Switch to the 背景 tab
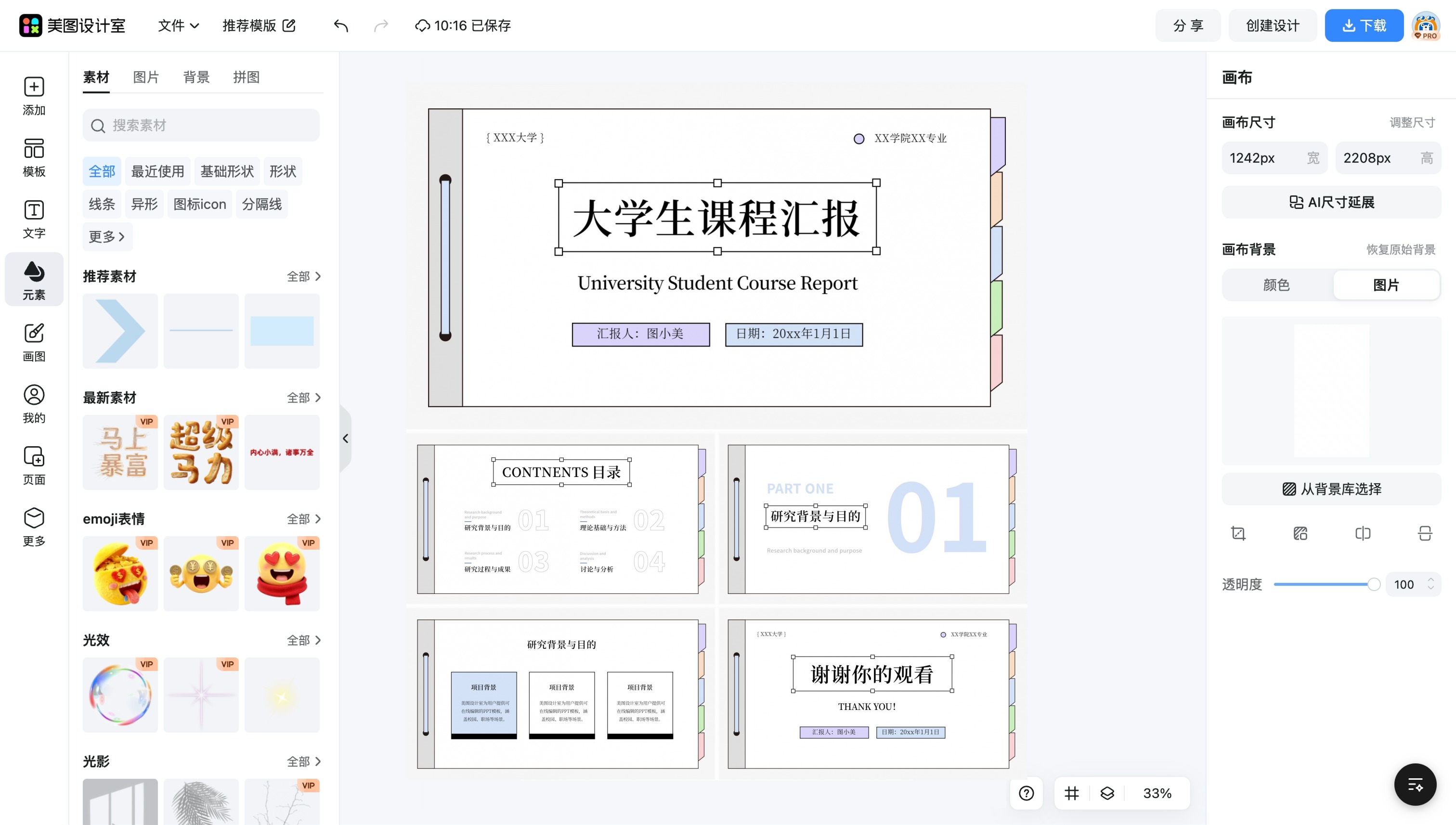The image size is (1456, 825). 196,77
